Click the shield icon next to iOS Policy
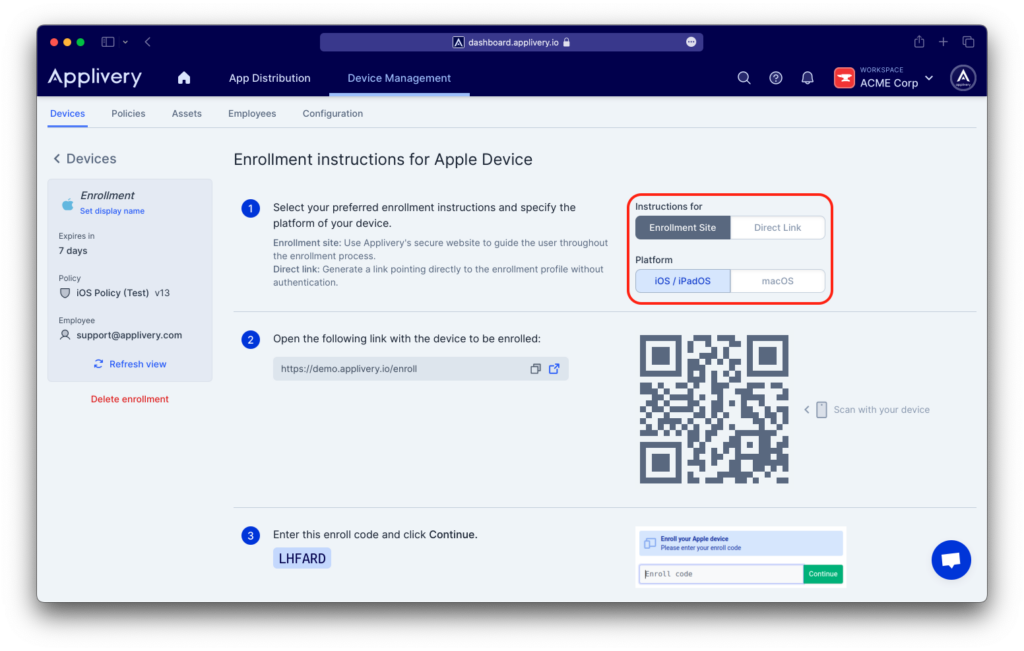Viewport: 1024px width, 651px height. point(65,293)
